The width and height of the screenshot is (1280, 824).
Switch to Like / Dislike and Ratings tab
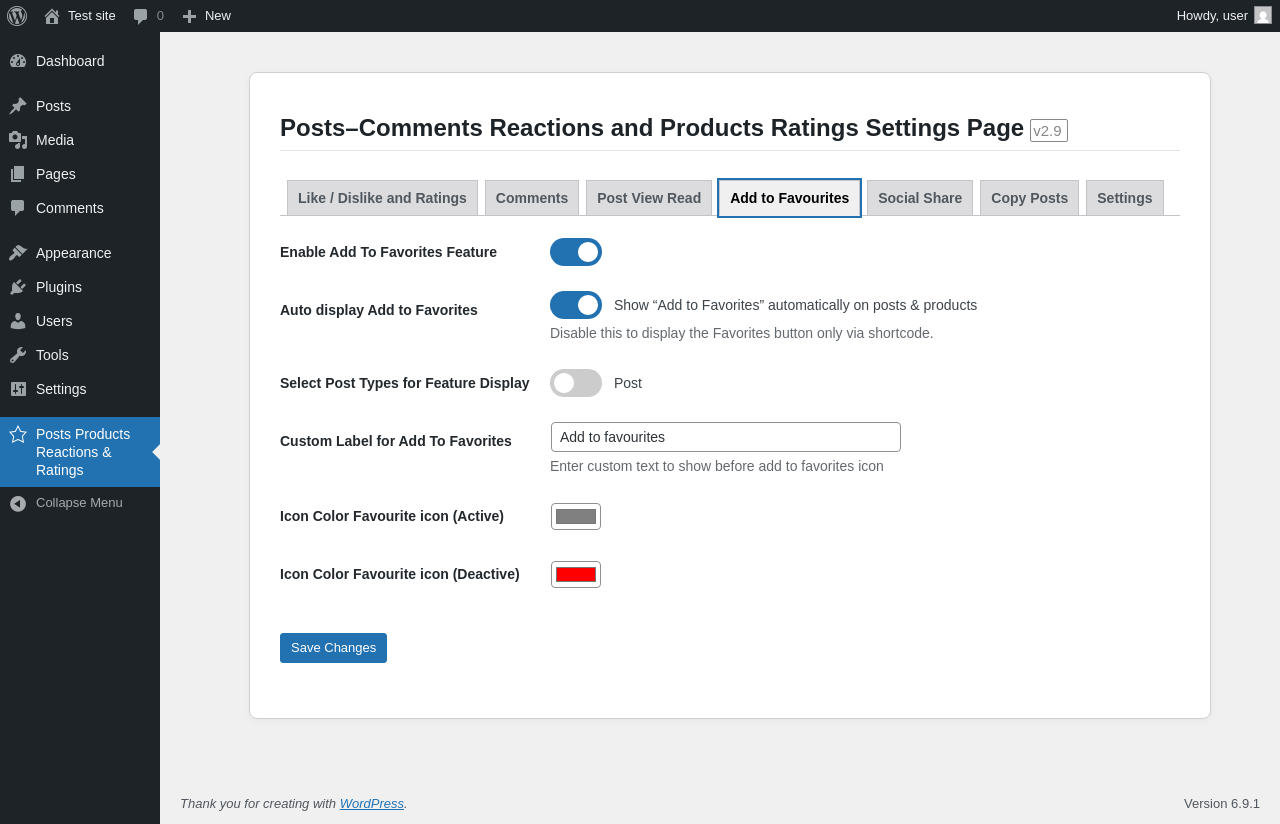382,198
